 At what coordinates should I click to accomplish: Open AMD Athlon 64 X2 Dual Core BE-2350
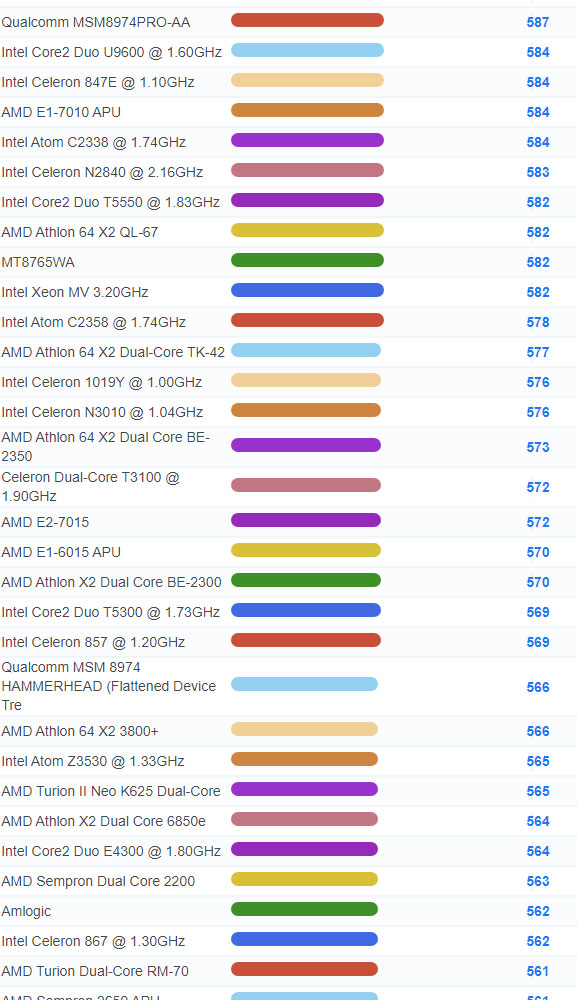tap(105, 446)
